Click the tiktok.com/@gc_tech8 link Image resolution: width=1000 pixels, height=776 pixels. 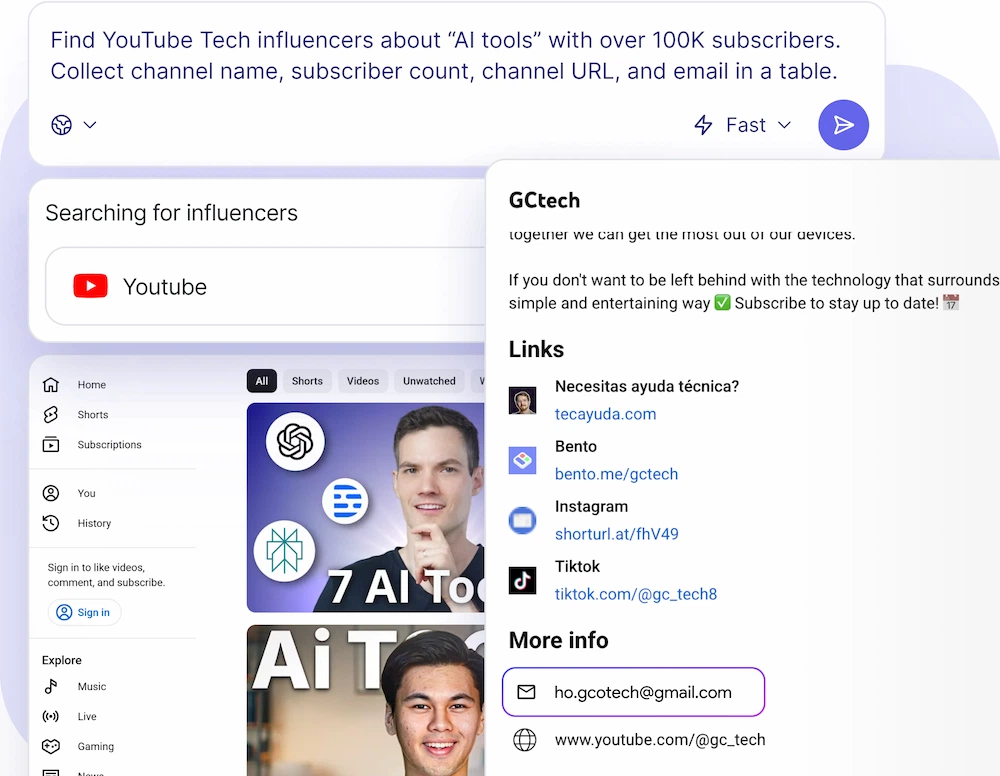[635, 594]
